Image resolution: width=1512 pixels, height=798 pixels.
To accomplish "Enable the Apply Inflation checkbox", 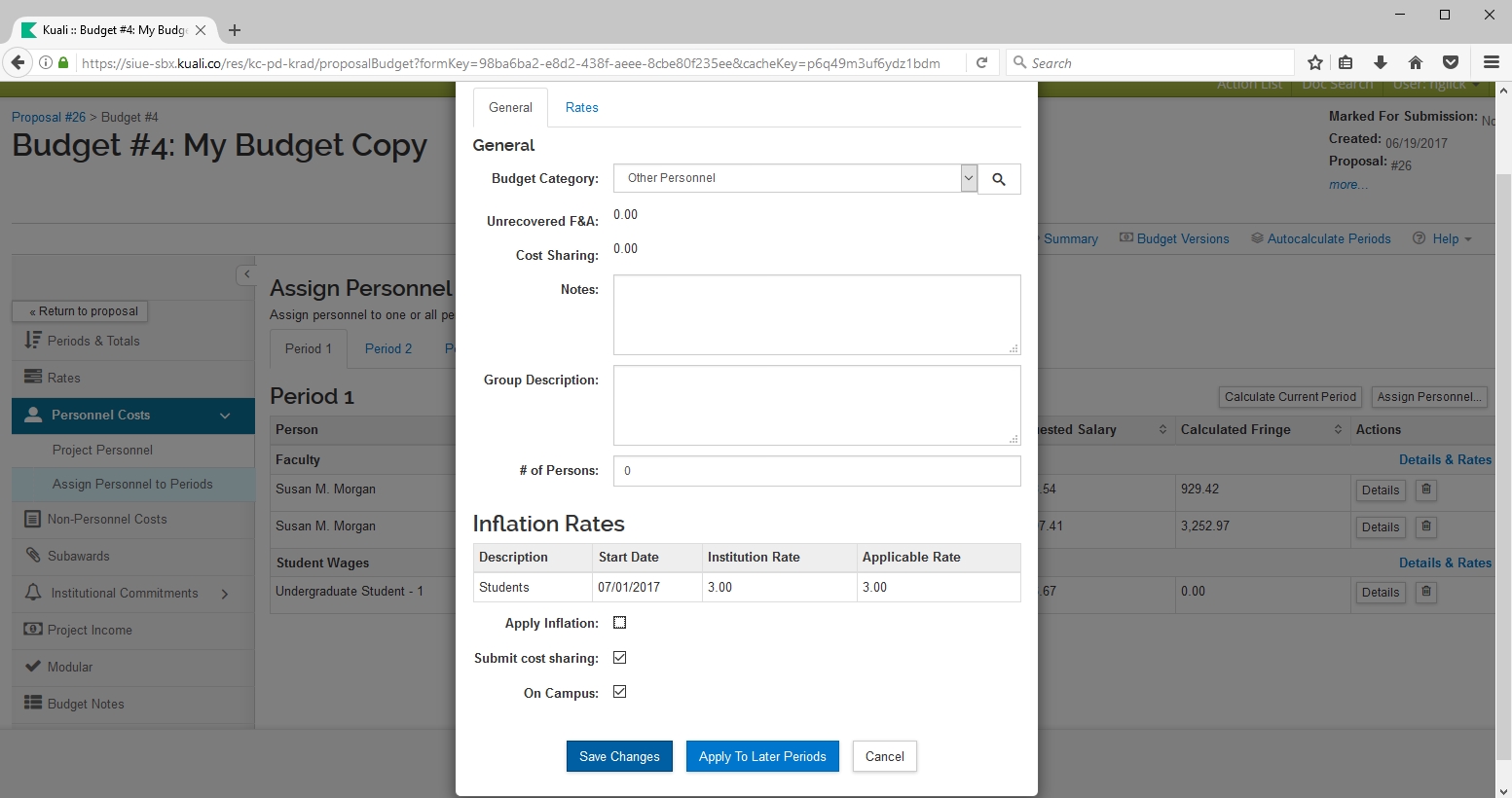I will point(619,623).
